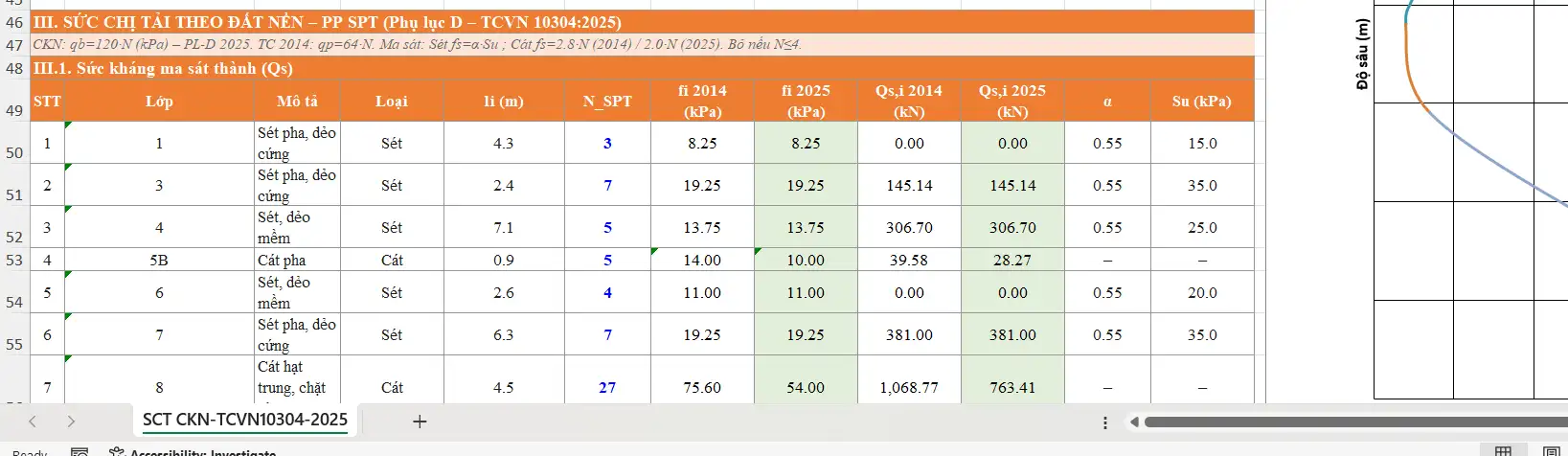Image resolution: width=1568 pixels, height=456 pixels.
Task: Click the previous sheet navigation arrow
Action: pos(33,422)
